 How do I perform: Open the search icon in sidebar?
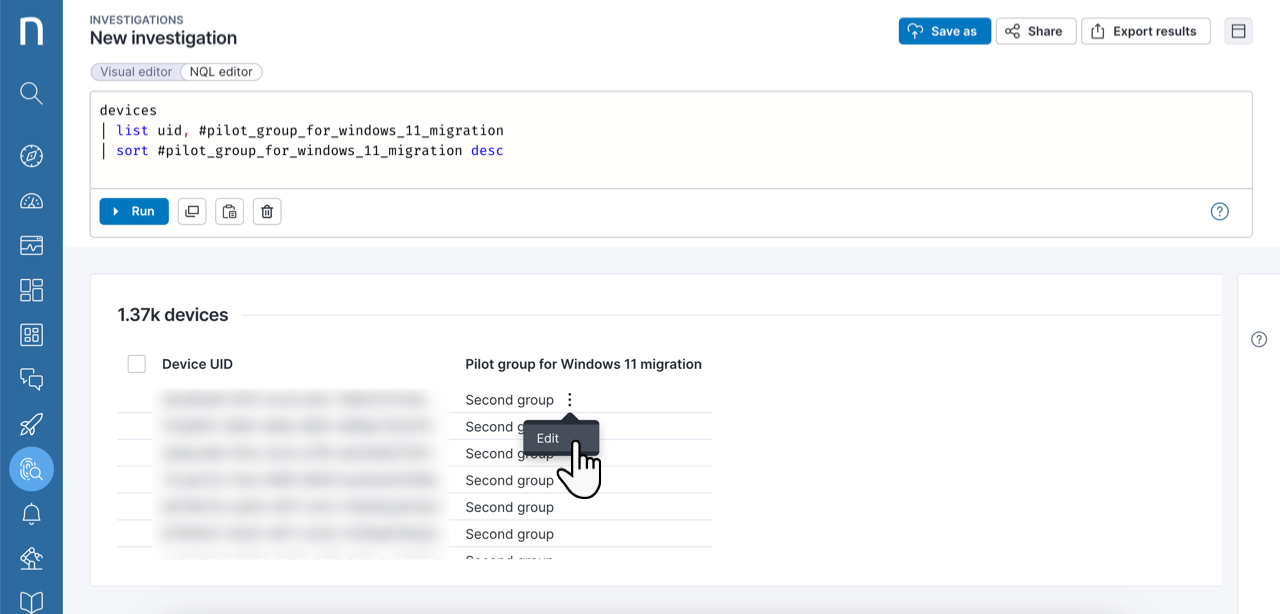[x=31, y=93]
